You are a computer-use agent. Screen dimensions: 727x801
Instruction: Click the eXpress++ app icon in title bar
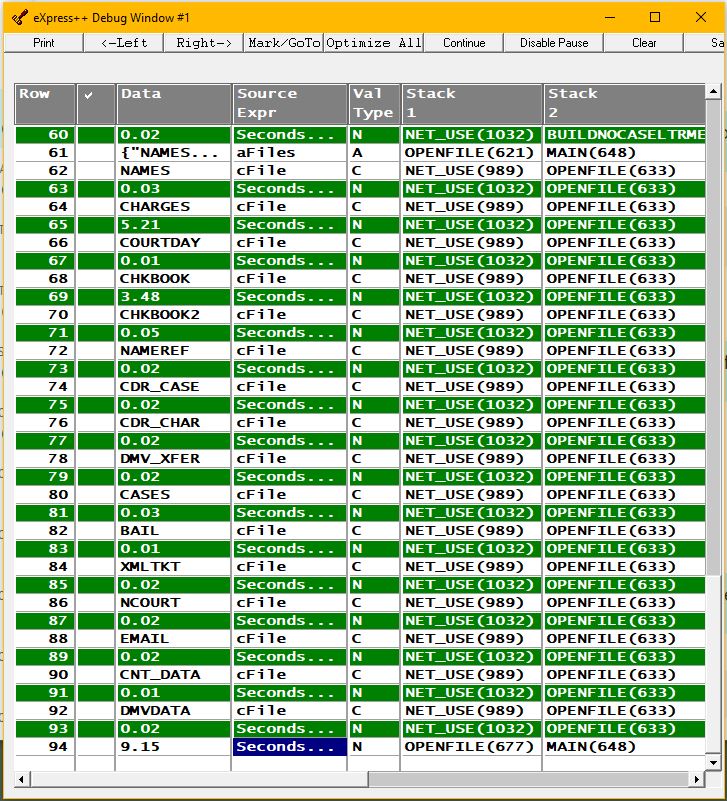pyautogui.click(x=19, y=18)
